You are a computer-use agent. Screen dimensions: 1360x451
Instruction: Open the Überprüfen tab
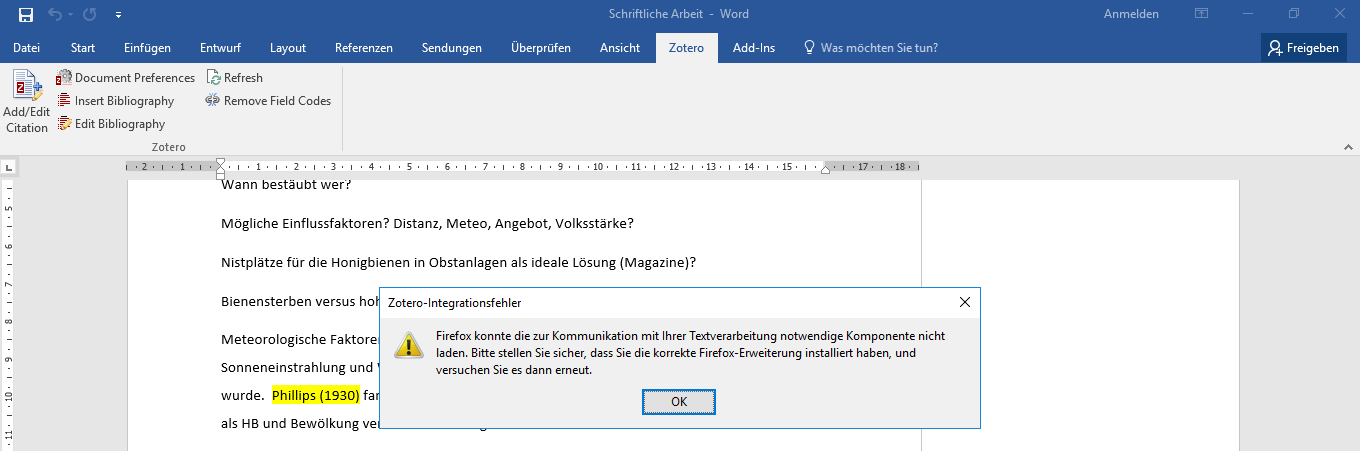tap(541, 47)
